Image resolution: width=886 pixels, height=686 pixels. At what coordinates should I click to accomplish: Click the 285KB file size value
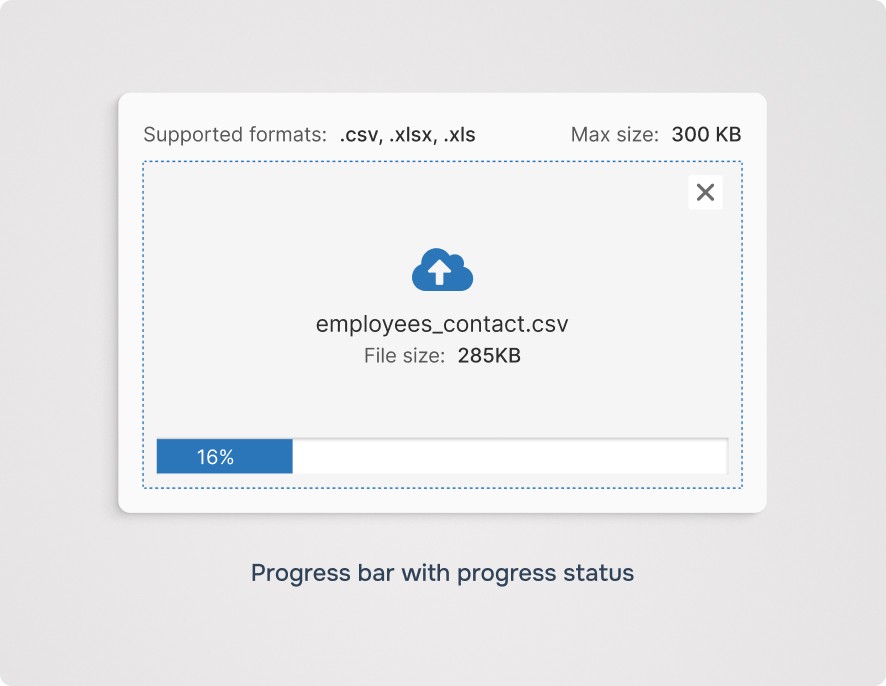point(489,355)
